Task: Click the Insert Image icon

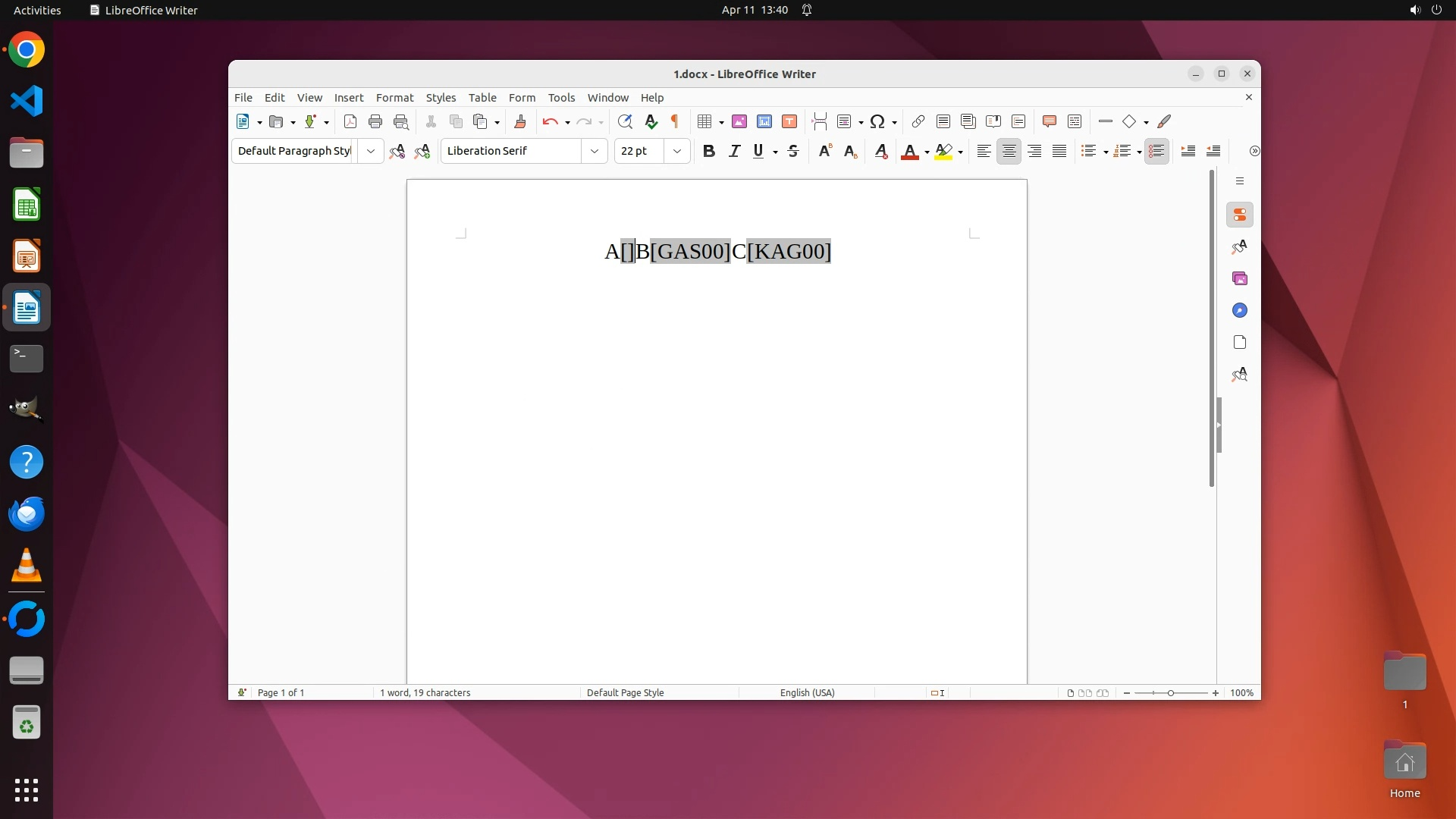Action: click(739, 121)
